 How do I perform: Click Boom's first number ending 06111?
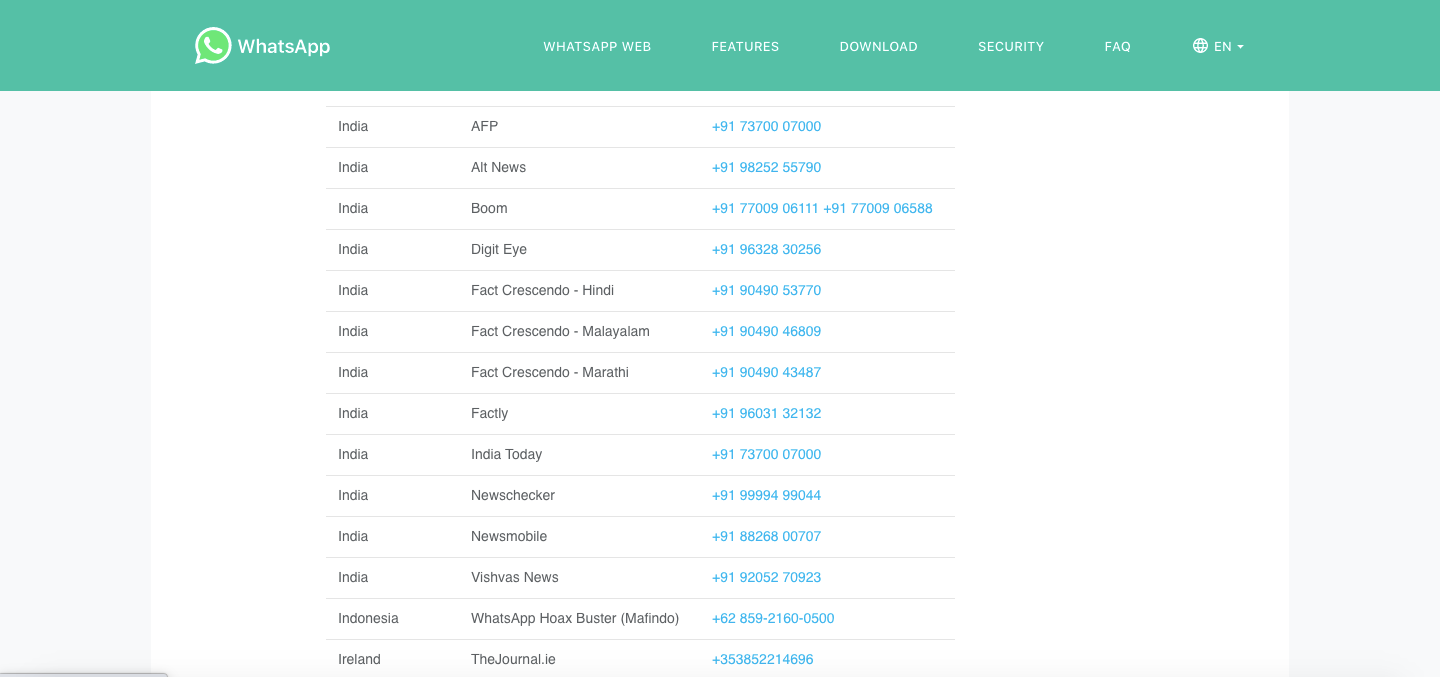[x=765, y=208]
